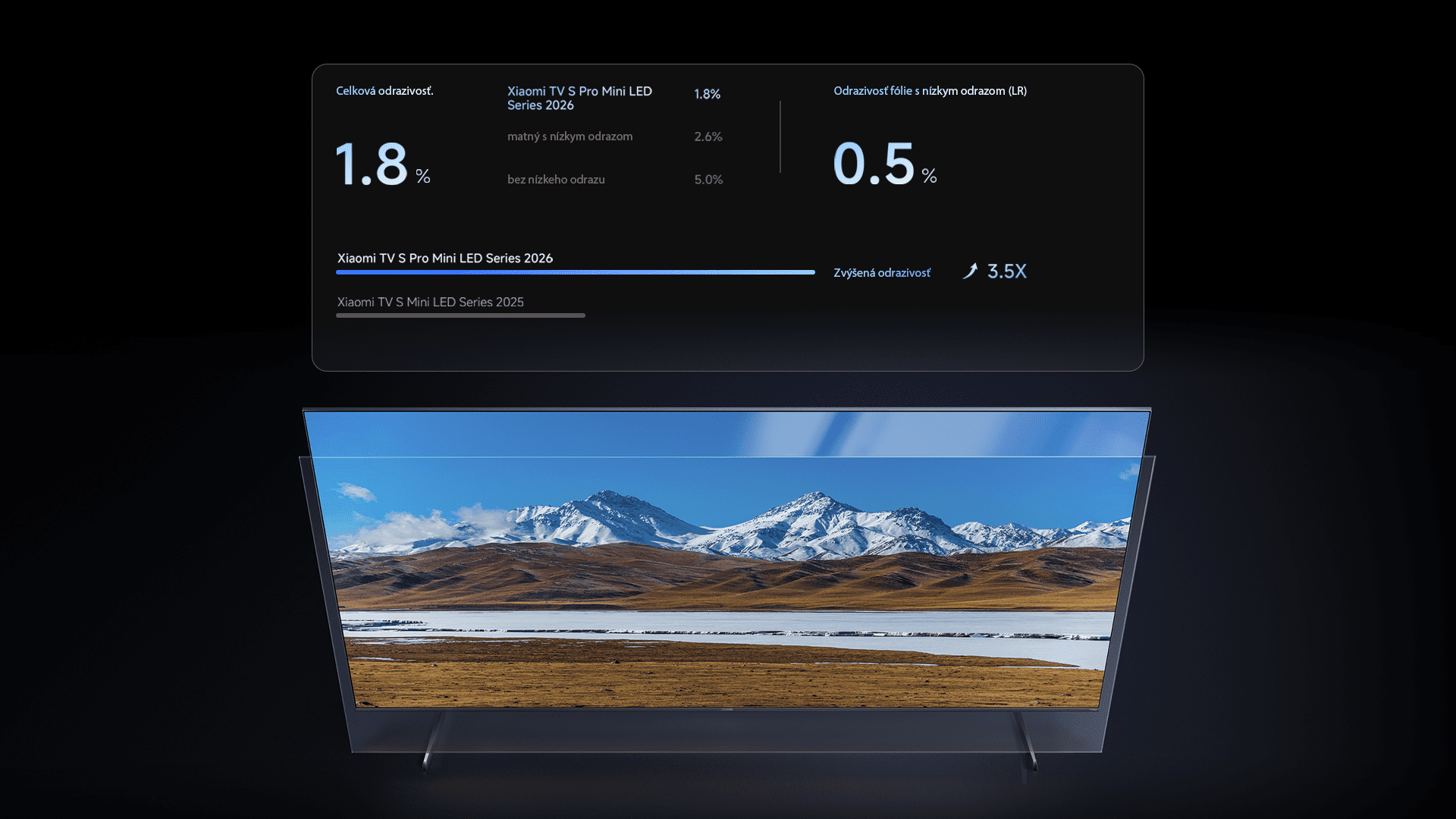Click the vertical divider line in the panel
Viewport: 1456px width, 819px height.
(x=780, y=136)
